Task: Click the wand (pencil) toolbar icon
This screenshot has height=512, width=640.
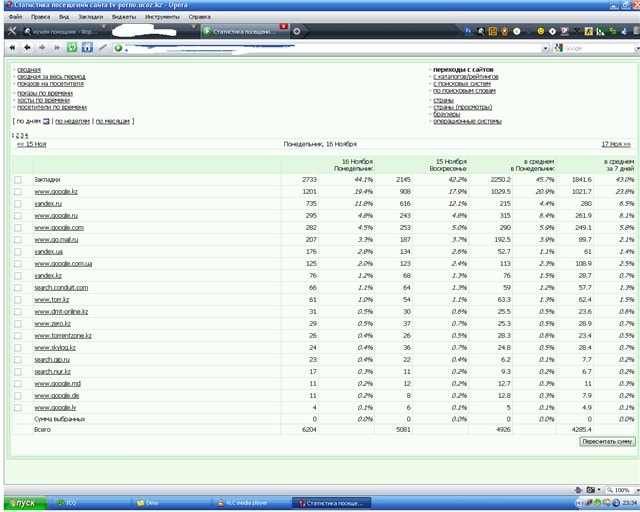Action: point(103,47)
